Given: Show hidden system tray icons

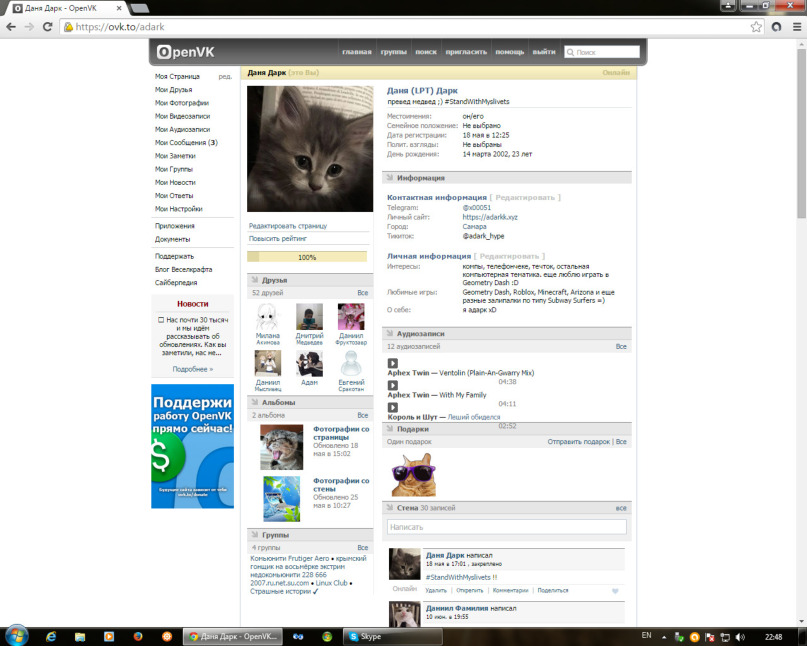Looking at the screenshot, I should (664, 637).
